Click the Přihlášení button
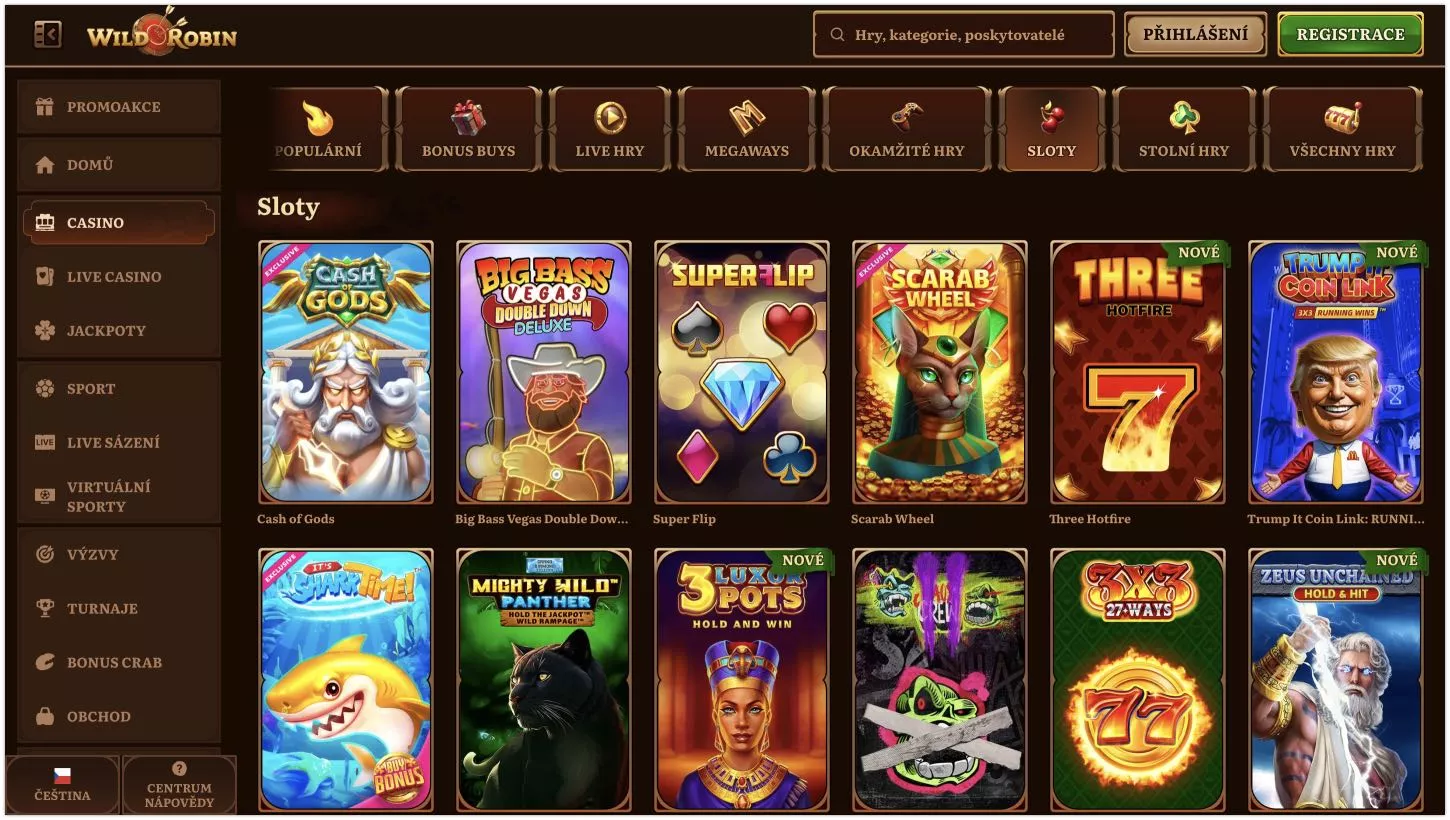The height and width of the screenshot is (820, 1450). [x=1195, y=34]
